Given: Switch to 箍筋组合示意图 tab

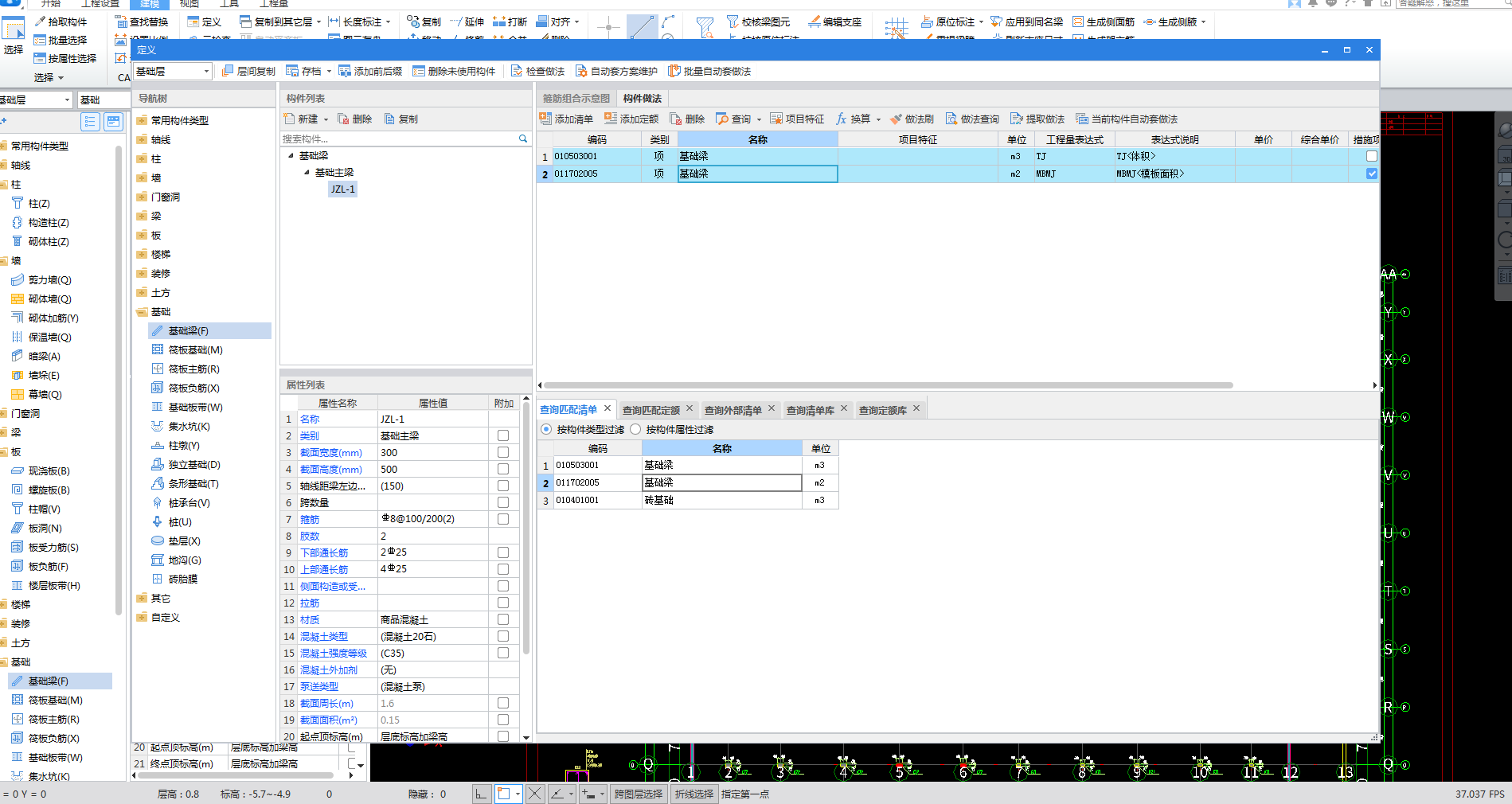Looking at the screenshot, I should click(576, 98).
